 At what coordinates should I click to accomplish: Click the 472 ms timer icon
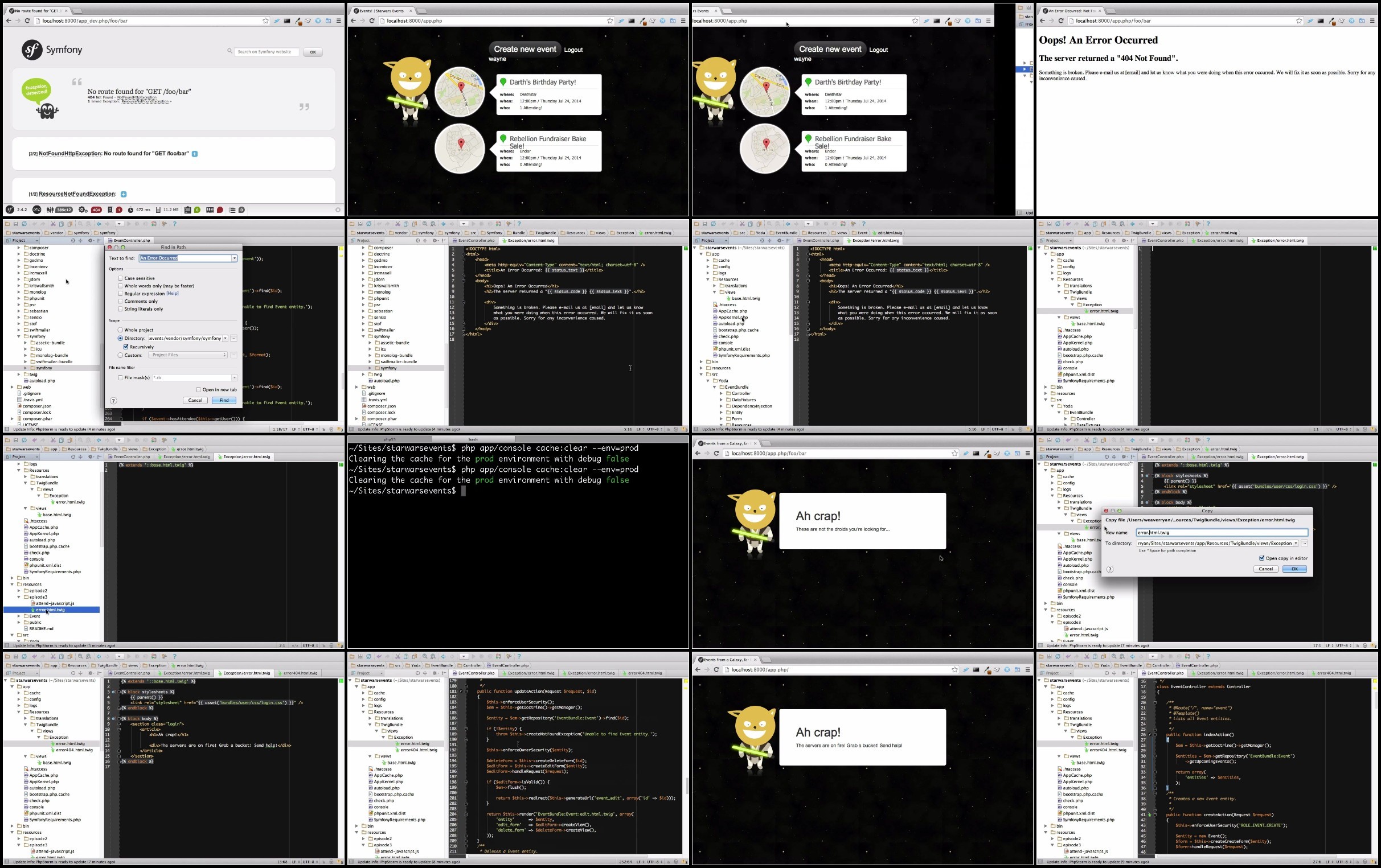click(130, 210)
